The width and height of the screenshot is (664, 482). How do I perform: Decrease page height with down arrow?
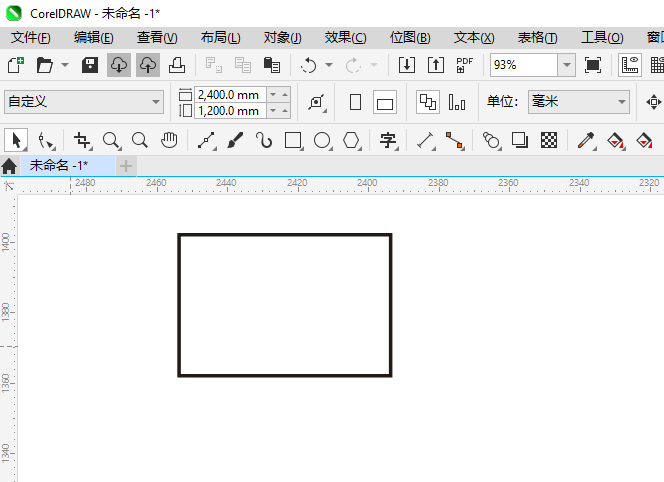[273, 111]
